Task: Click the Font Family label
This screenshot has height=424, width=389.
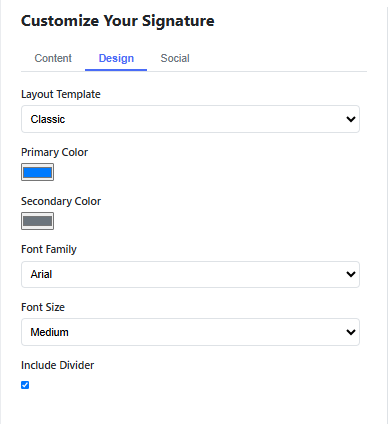Action: point(49,249)
